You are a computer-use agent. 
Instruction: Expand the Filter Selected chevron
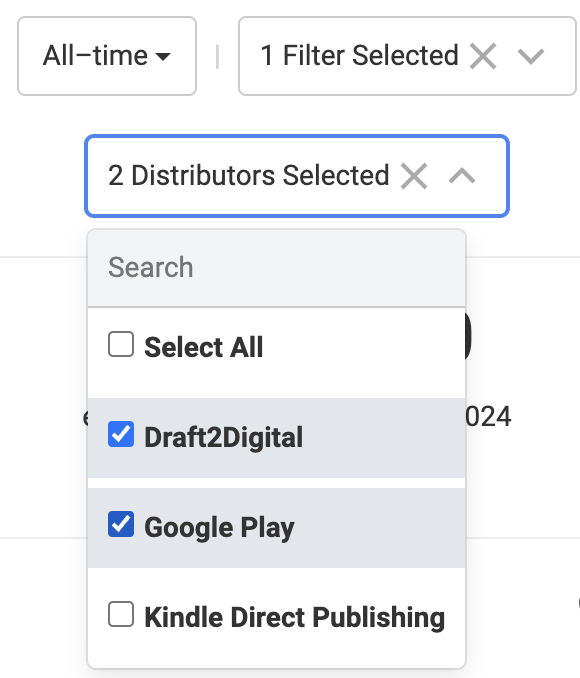(x=531, y=56)
